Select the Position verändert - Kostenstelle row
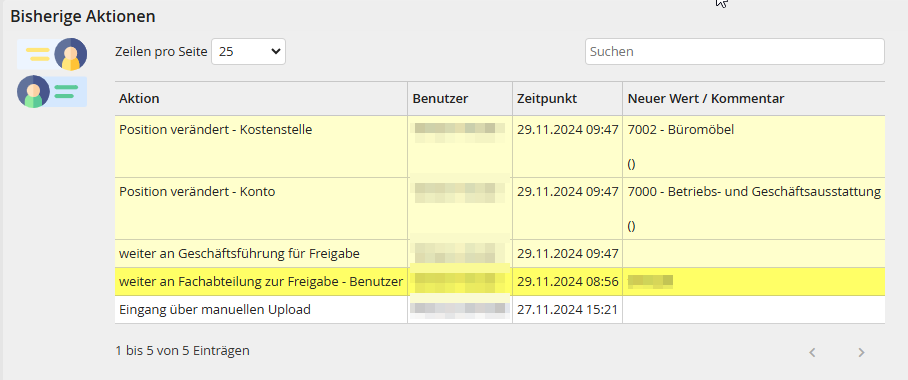This screenshot has width=908, height=380. pos(500,147)
